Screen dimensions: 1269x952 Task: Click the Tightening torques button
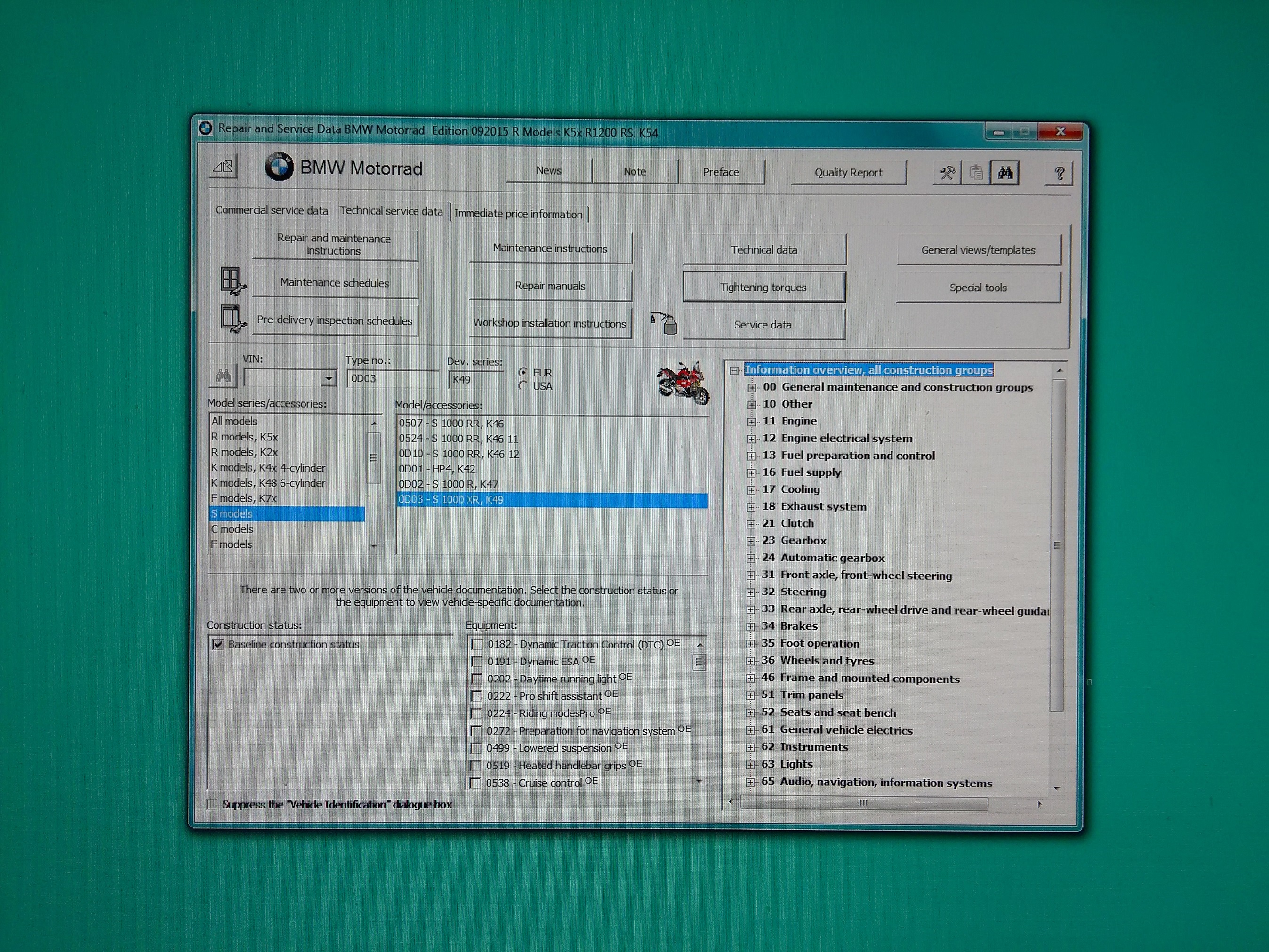tap(763, 288)
